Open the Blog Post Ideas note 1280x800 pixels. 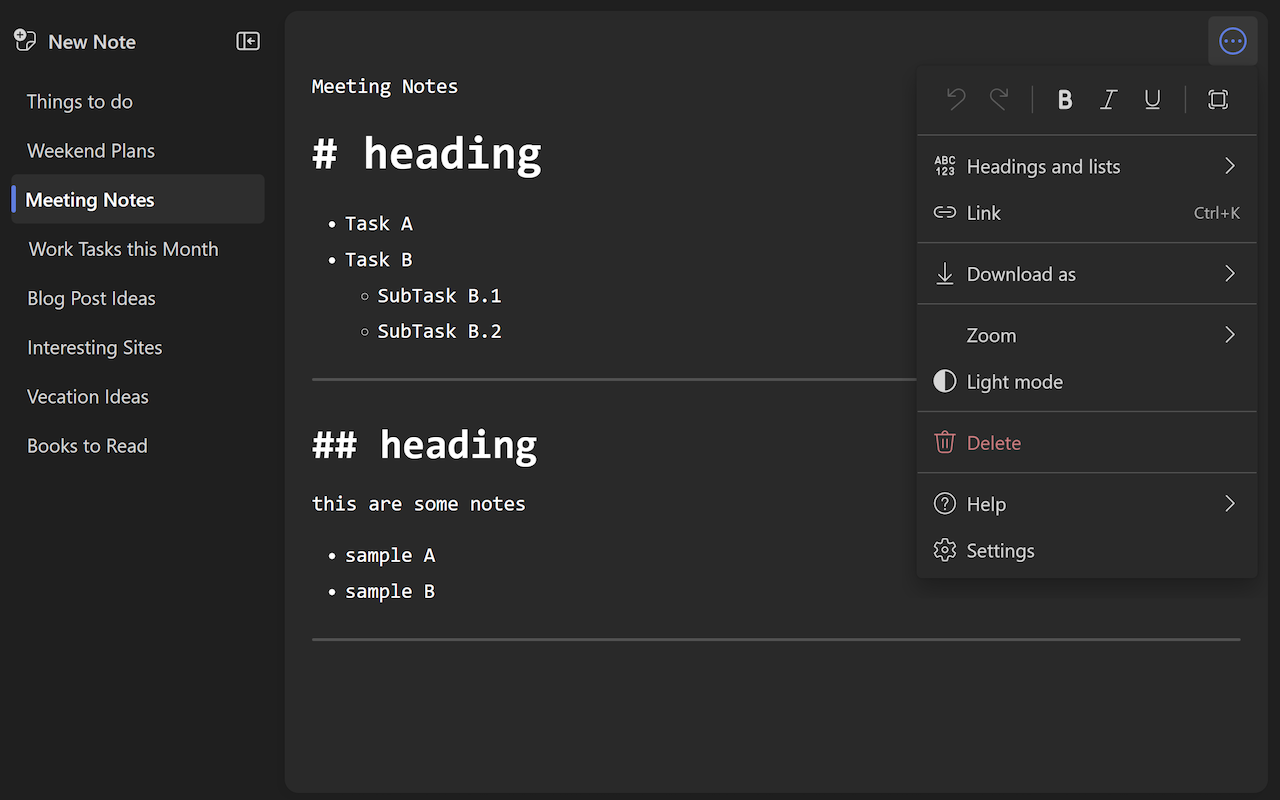tap(91, 298)
